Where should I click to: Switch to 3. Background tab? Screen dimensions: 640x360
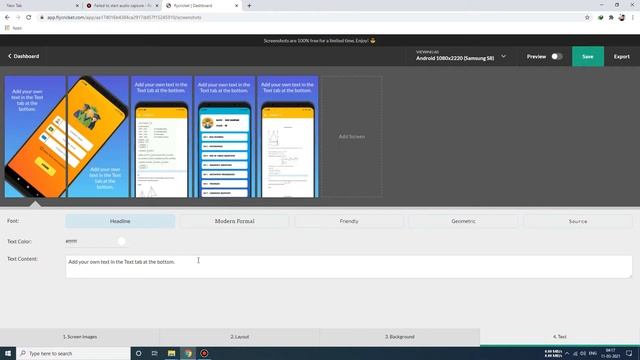point(400,337)
